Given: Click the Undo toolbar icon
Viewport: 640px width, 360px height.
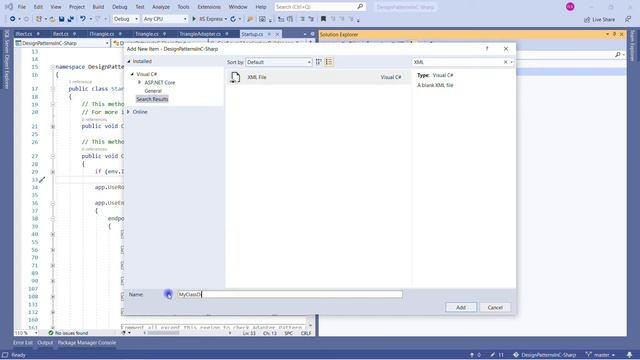Looking at the screenshot, I should pos(83,19).
